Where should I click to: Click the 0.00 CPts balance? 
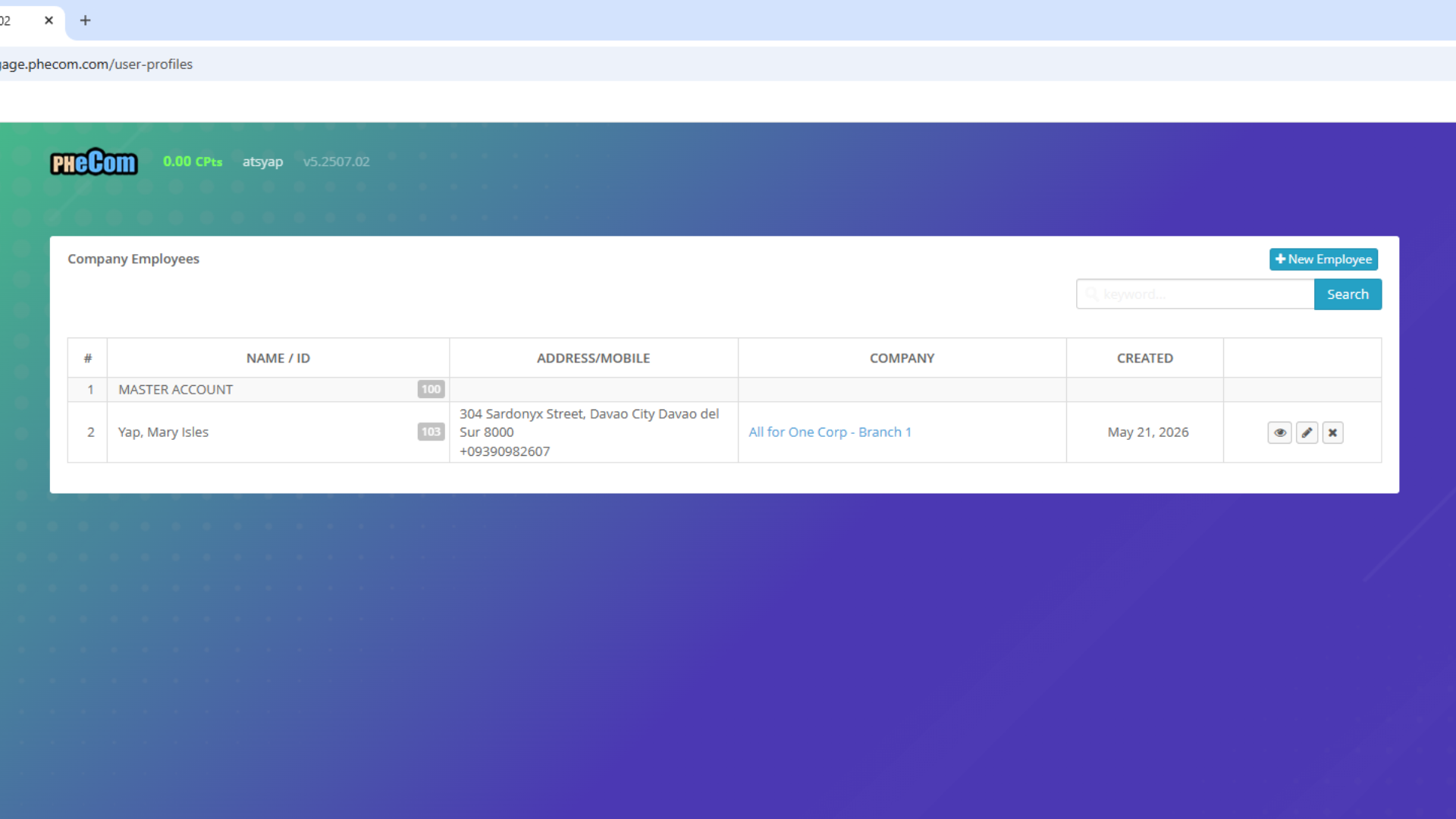coord(193,162)
